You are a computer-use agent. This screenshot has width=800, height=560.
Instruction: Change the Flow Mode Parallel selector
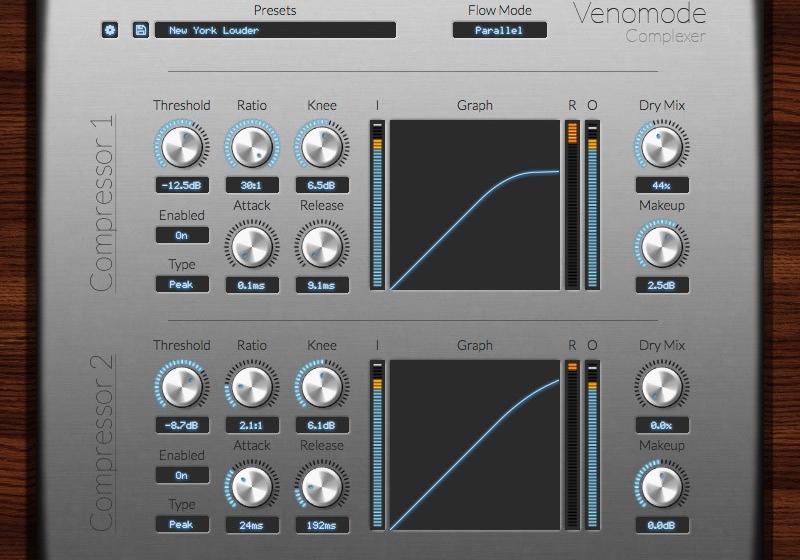[499, 30]
